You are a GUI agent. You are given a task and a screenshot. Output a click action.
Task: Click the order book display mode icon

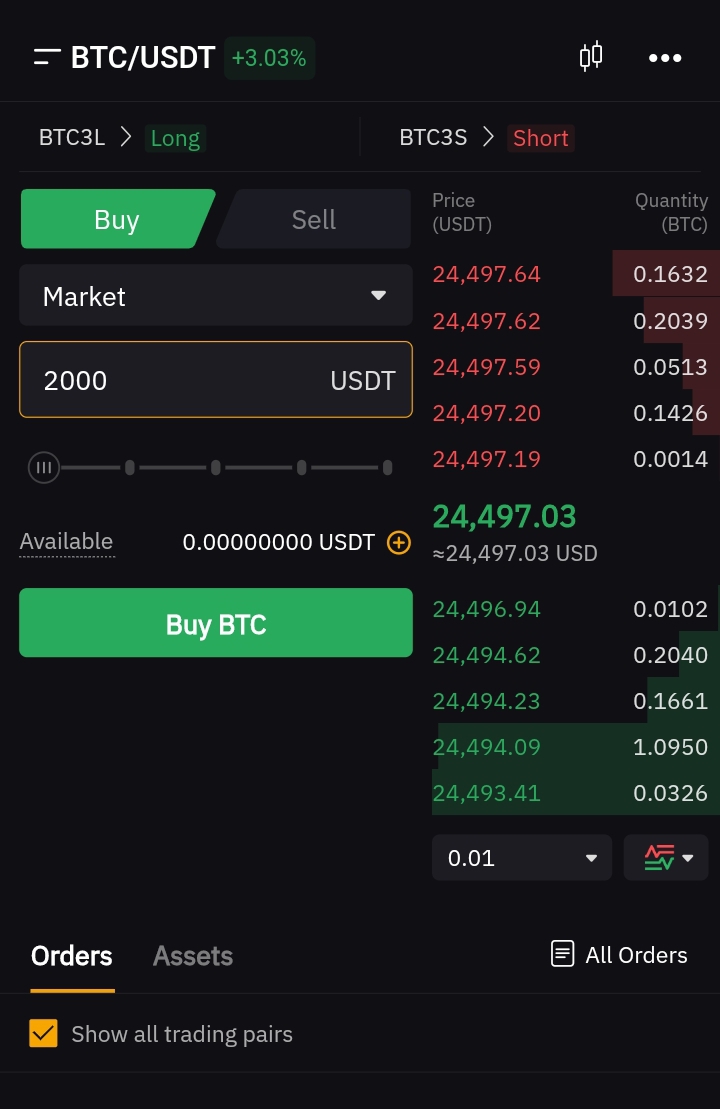658,858
